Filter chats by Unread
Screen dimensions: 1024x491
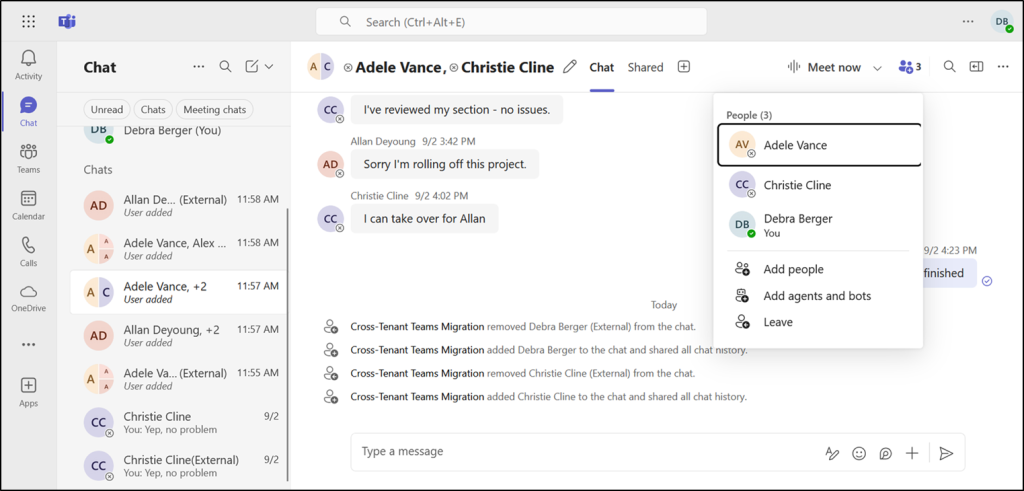point(107,110)
